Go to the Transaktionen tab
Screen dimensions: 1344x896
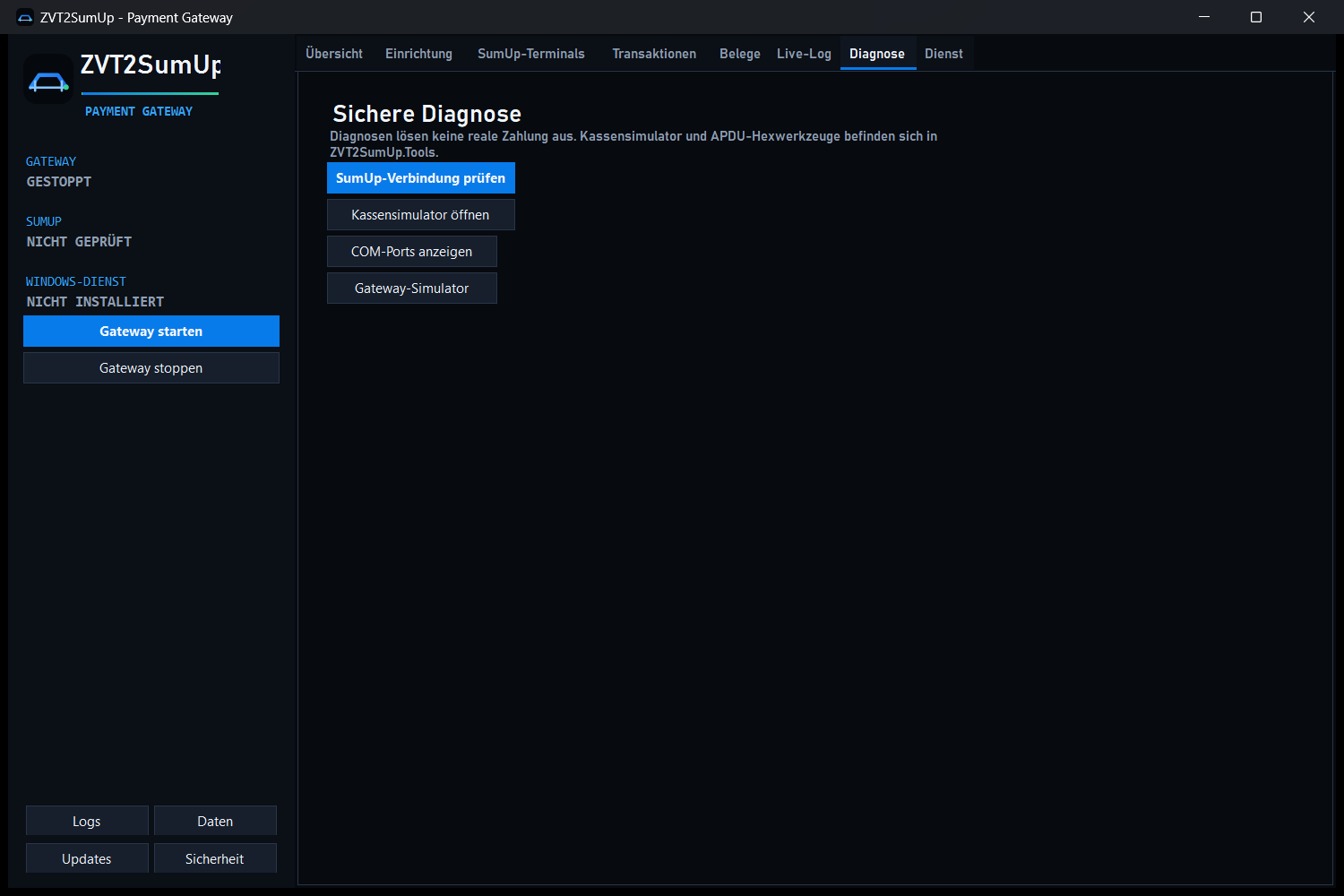point(654,54)
